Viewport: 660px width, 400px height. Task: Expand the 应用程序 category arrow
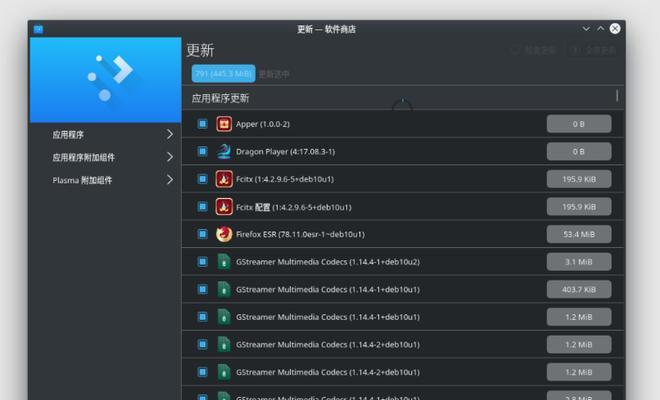(x=169, y=134)
